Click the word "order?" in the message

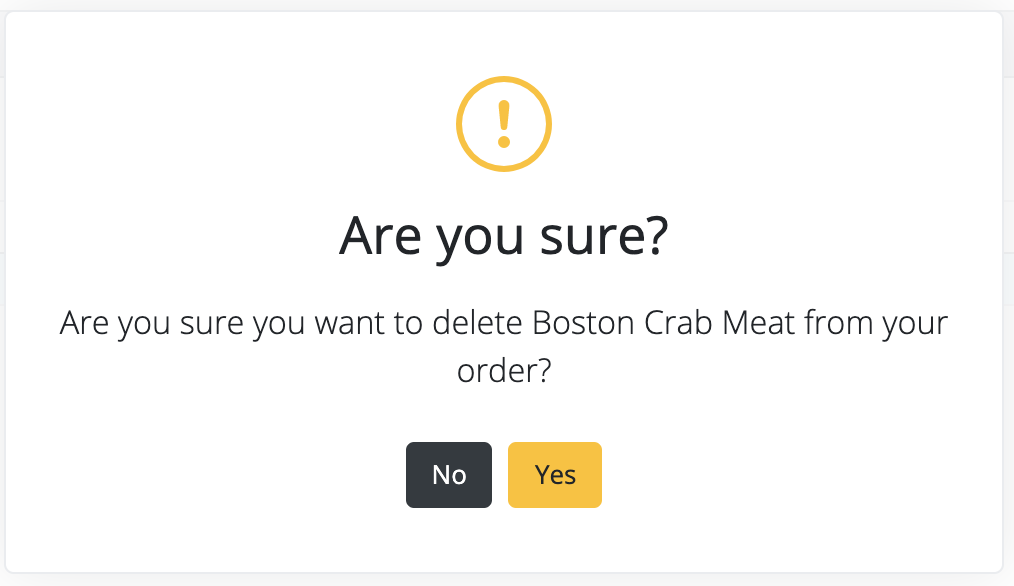[x=504, y=371]
